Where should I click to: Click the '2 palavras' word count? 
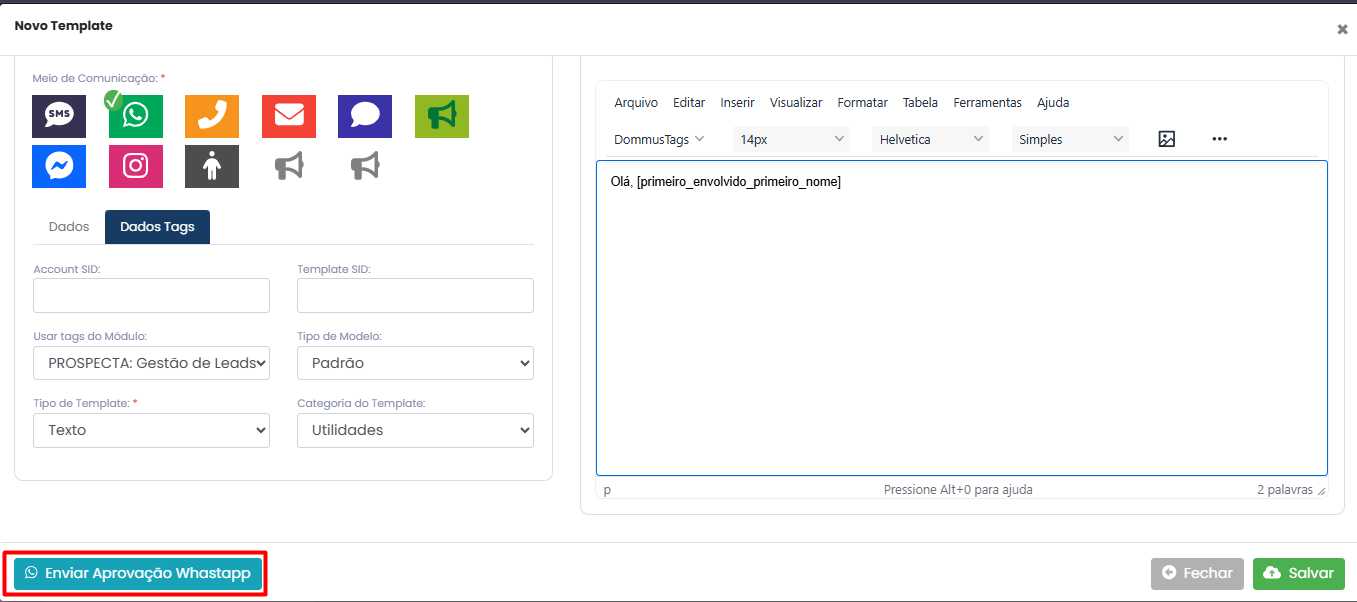pyautogui.click(x=1285, y=490)
